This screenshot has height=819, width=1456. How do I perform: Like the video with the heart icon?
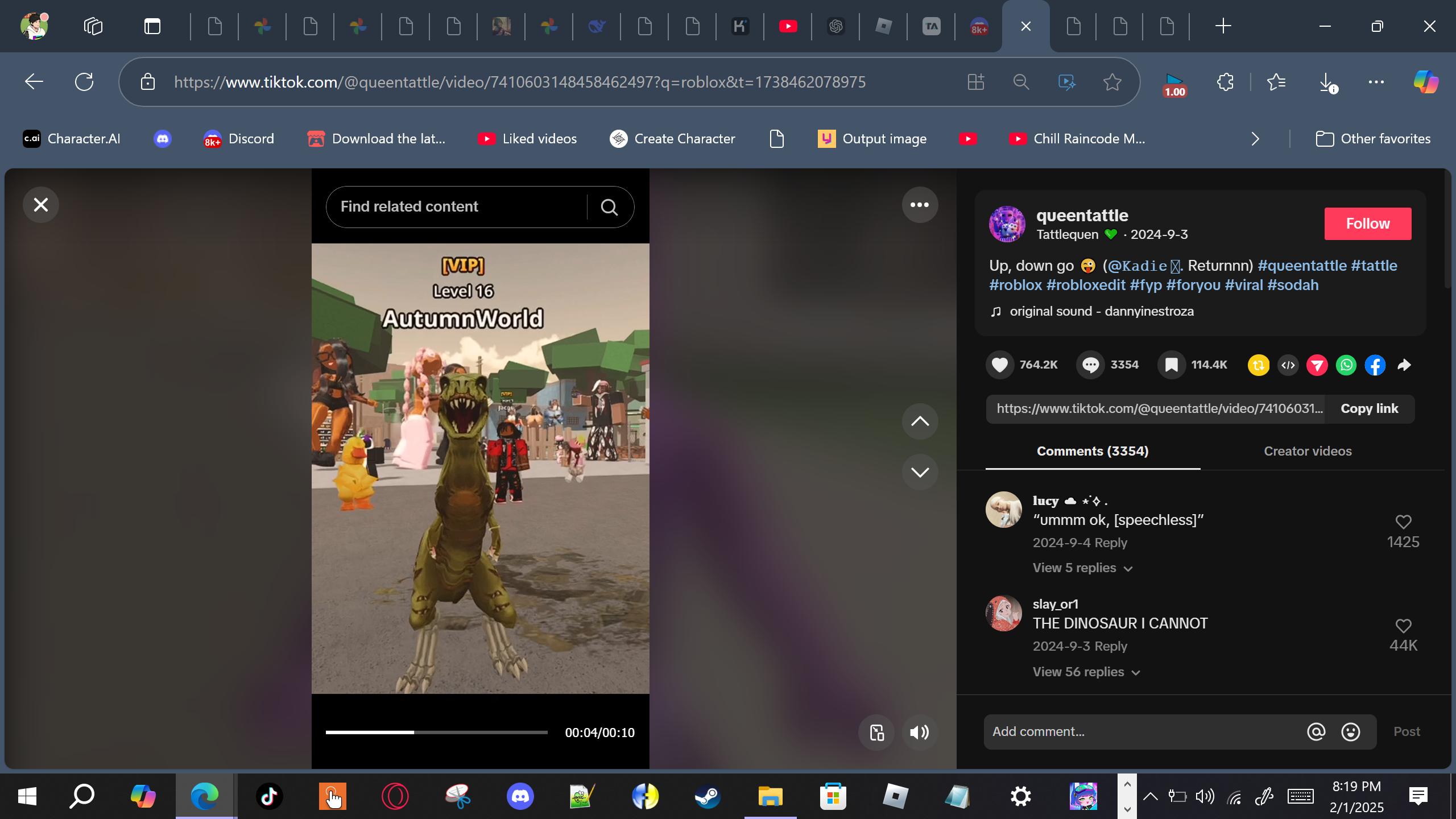(999, 365)
